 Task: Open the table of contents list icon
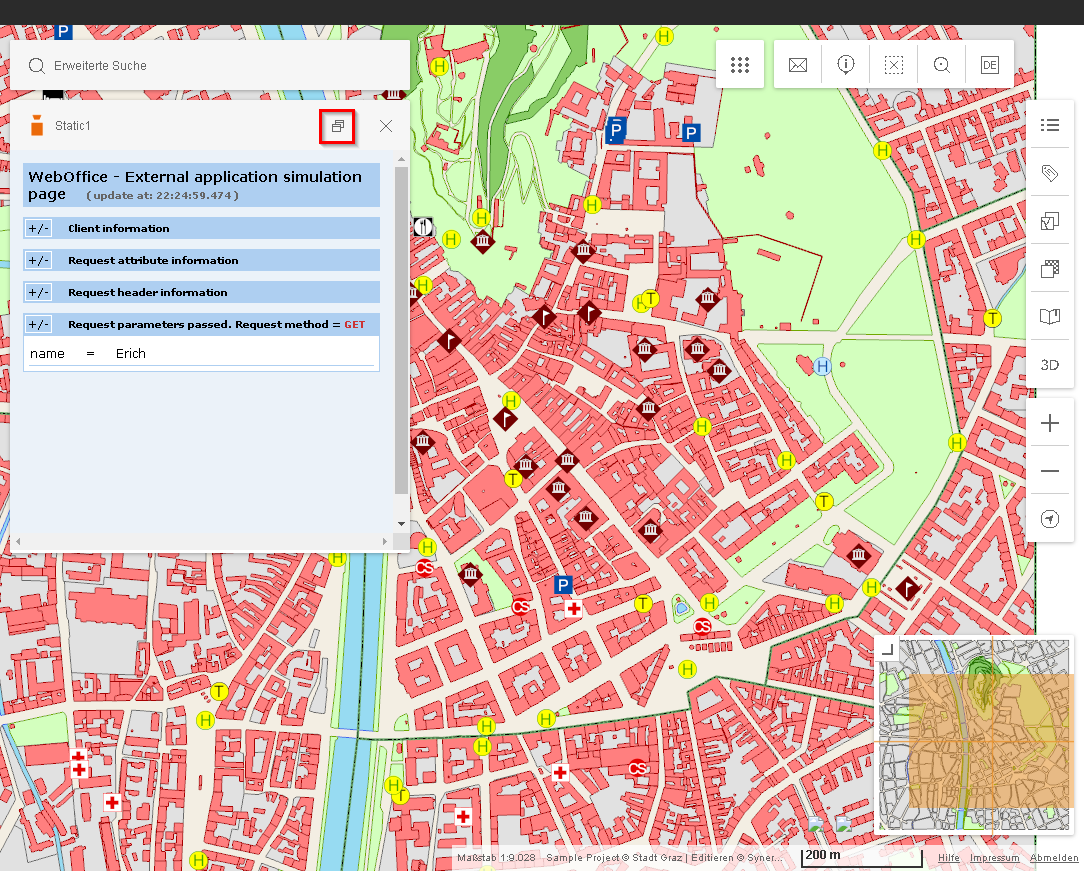coord(1049,125)
